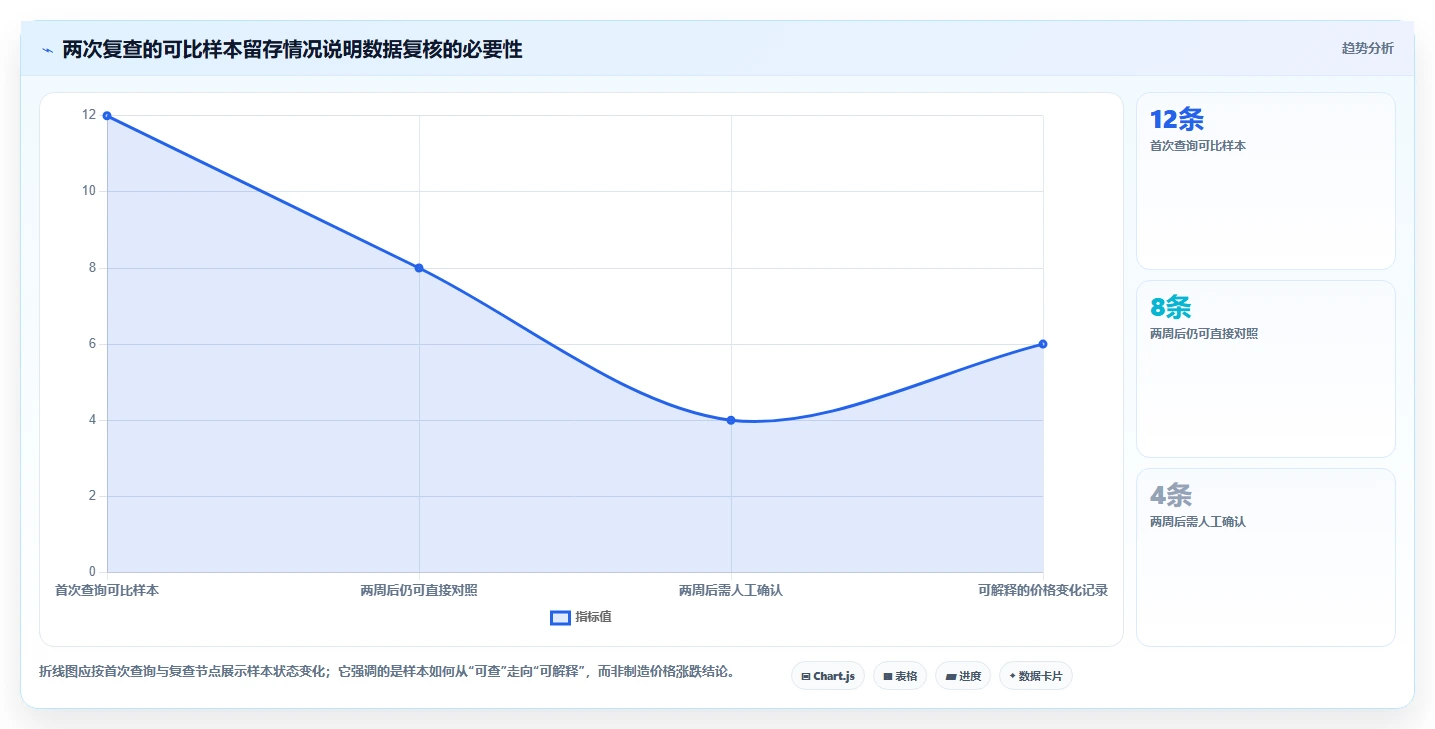Toggle the 指标值 legend item

coord(581,617)
